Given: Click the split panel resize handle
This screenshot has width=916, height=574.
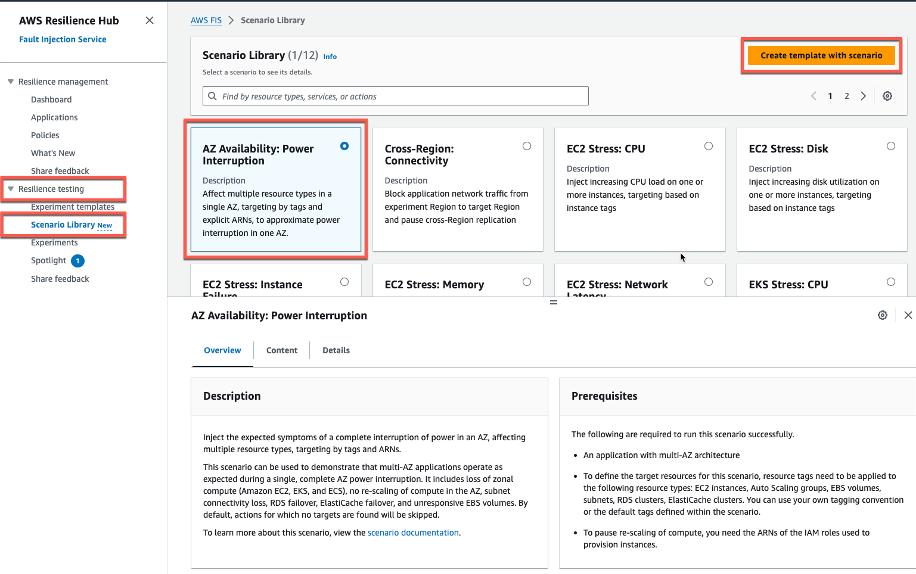Looking at the screenshot, I should pos(553,302).
